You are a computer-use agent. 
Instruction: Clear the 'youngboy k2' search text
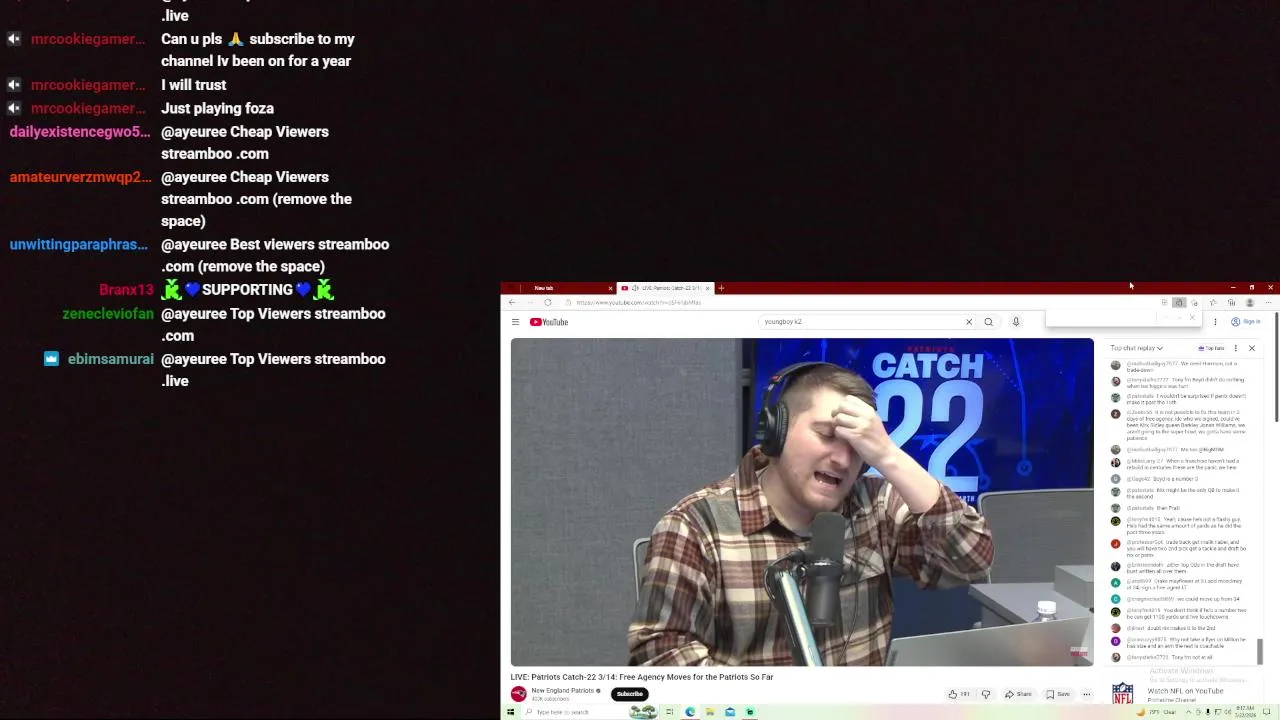[x=968, y=322]
